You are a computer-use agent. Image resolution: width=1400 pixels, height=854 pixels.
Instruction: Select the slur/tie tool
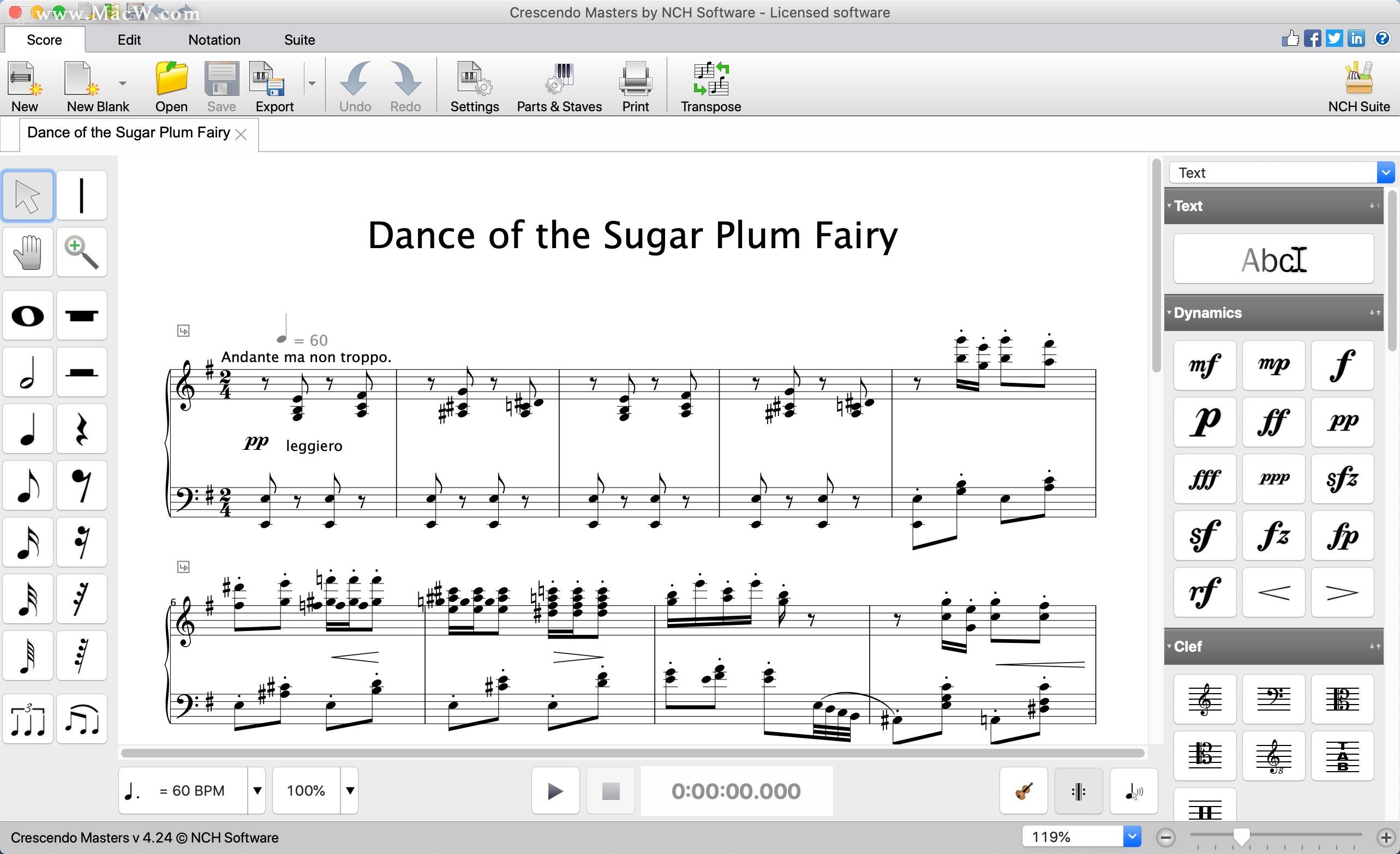coord(82,719)
